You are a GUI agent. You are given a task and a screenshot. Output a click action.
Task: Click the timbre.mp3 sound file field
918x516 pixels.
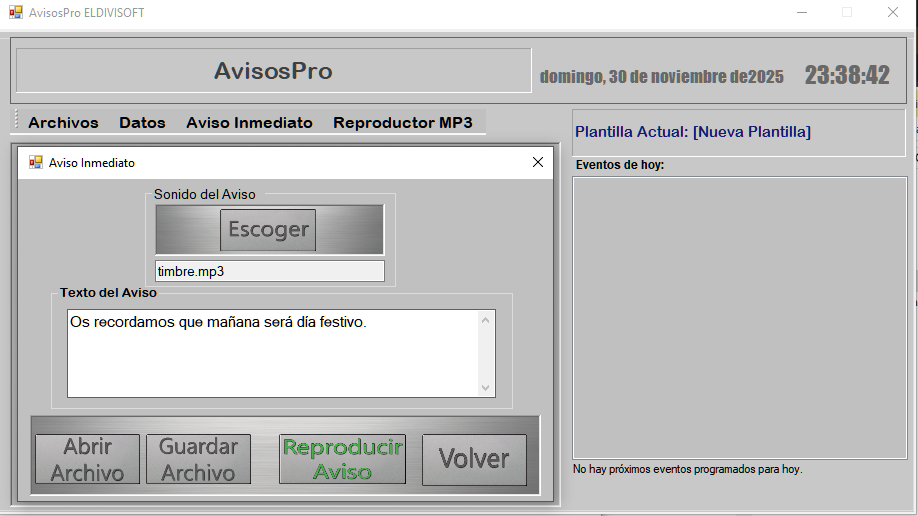[269, 271]
